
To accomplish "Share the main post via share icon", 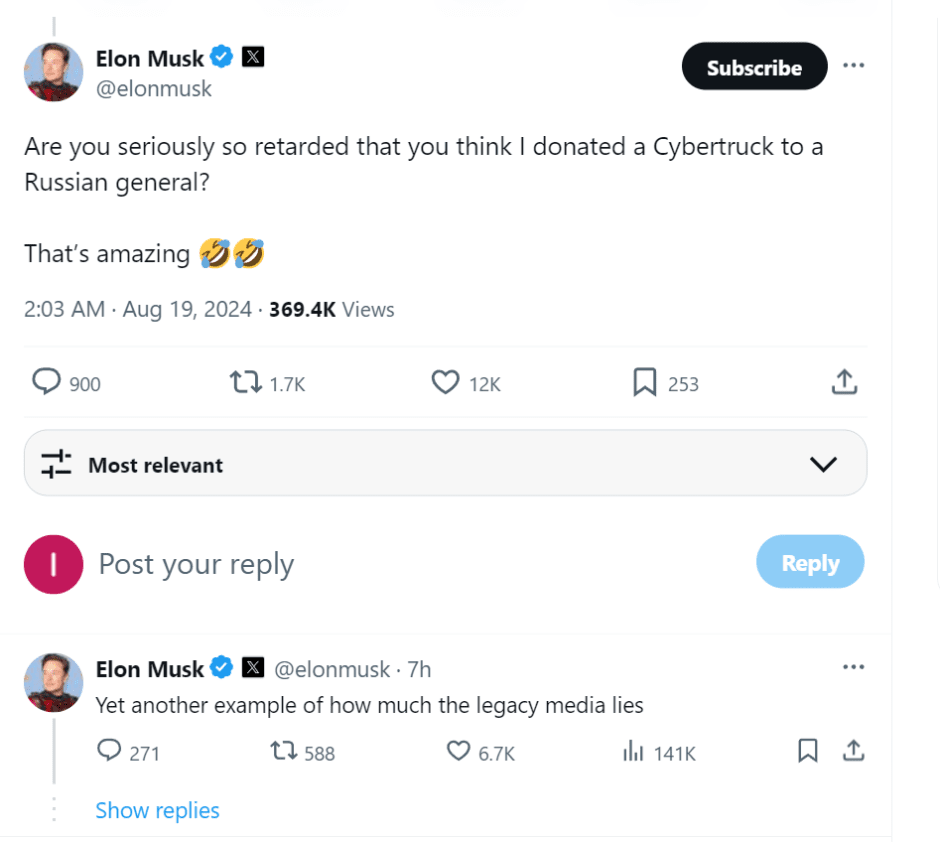I will coord(844,382).
